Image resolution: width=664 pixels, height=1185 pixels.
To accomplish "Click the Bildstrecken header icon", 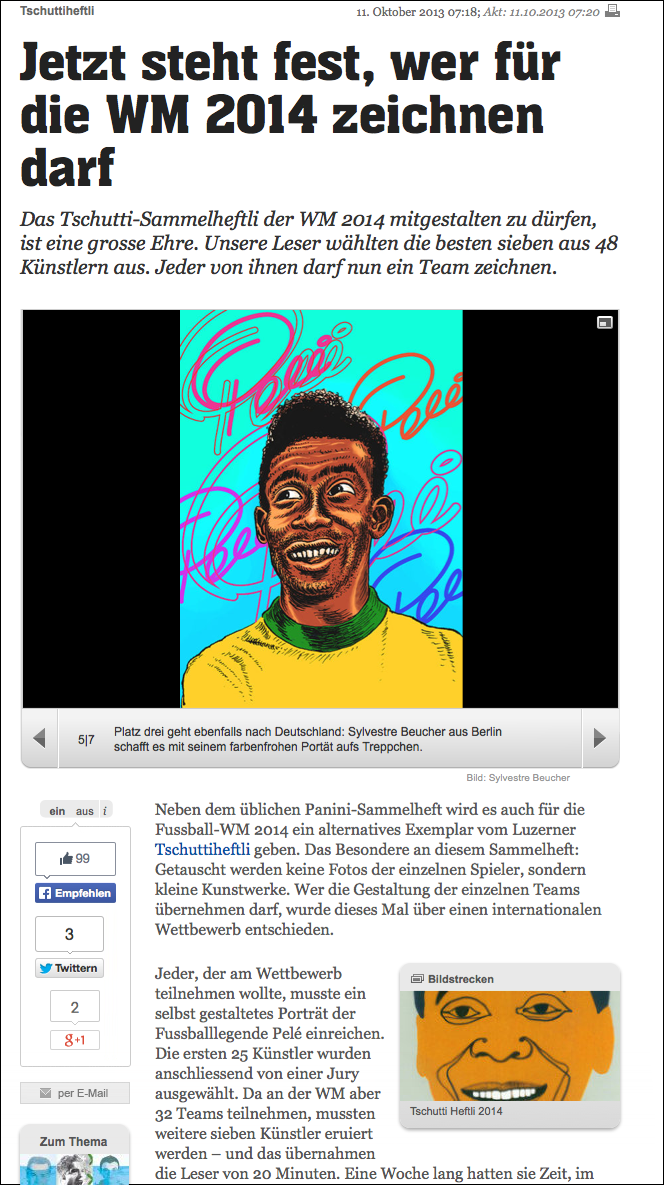I will pos(417,979).
